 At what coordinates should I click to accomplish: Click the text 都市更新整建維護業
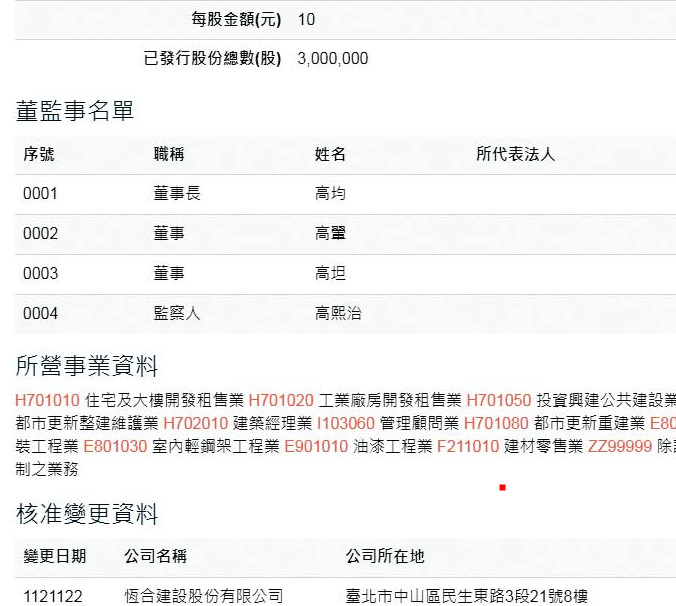coord(87,423)
